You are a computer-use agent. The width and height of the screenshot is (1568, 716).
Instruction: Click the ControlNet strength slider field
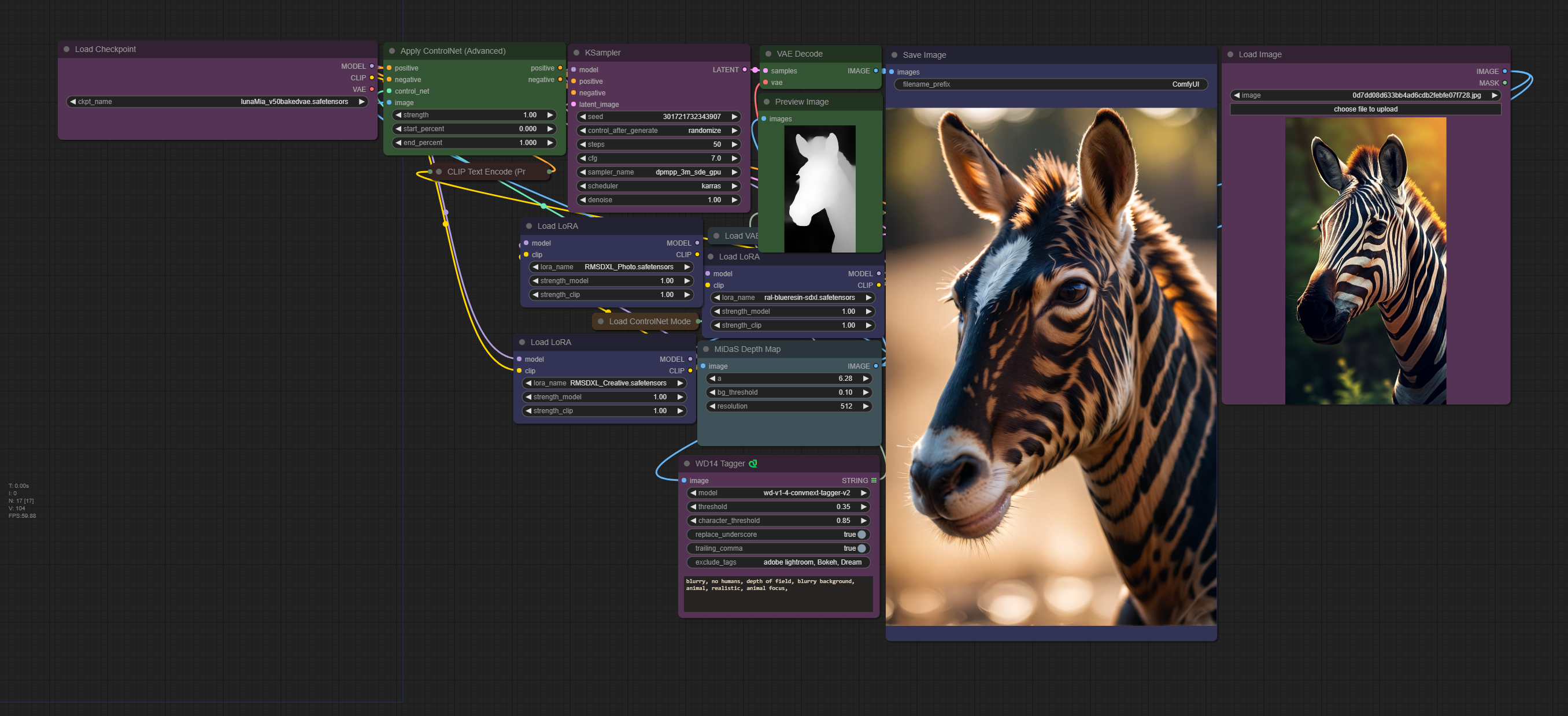pos(474,115)
